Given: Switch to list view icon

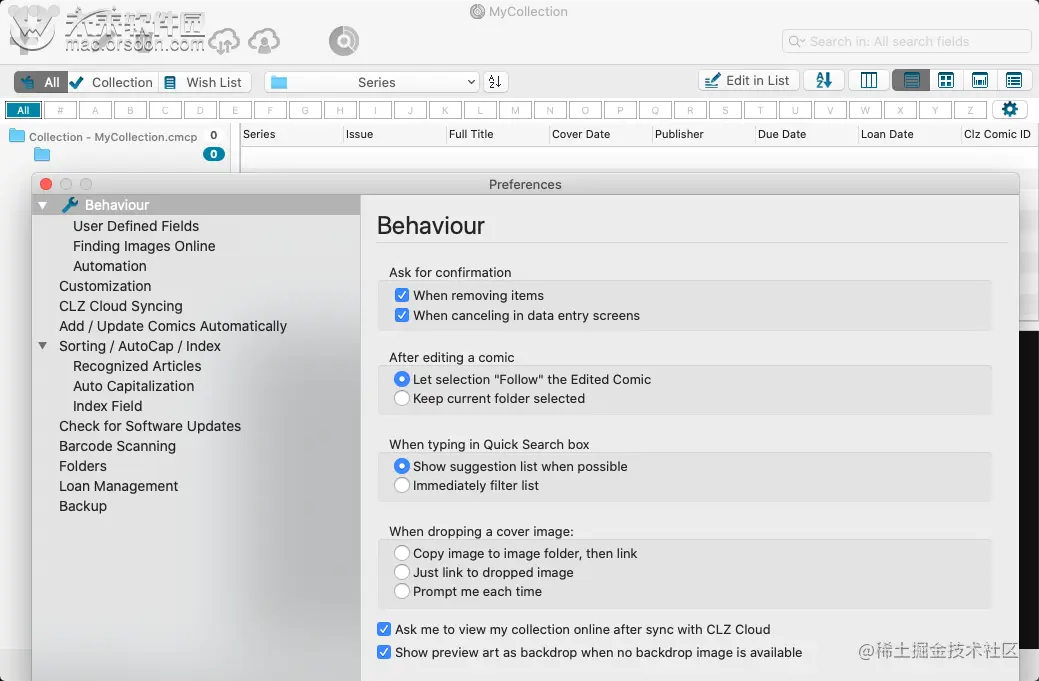Looking at the screenshot, I should (912, 81).
